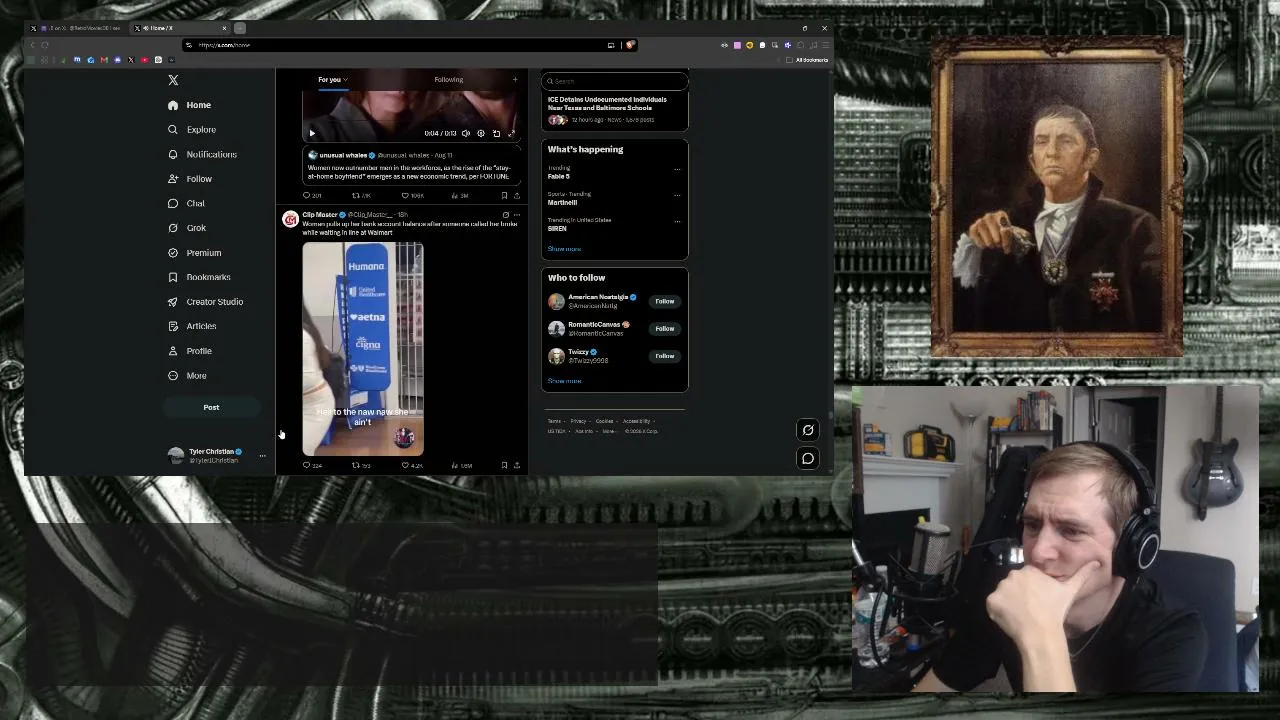
Task: Share the Clip Master post
Action: click(x=516, y=465)
